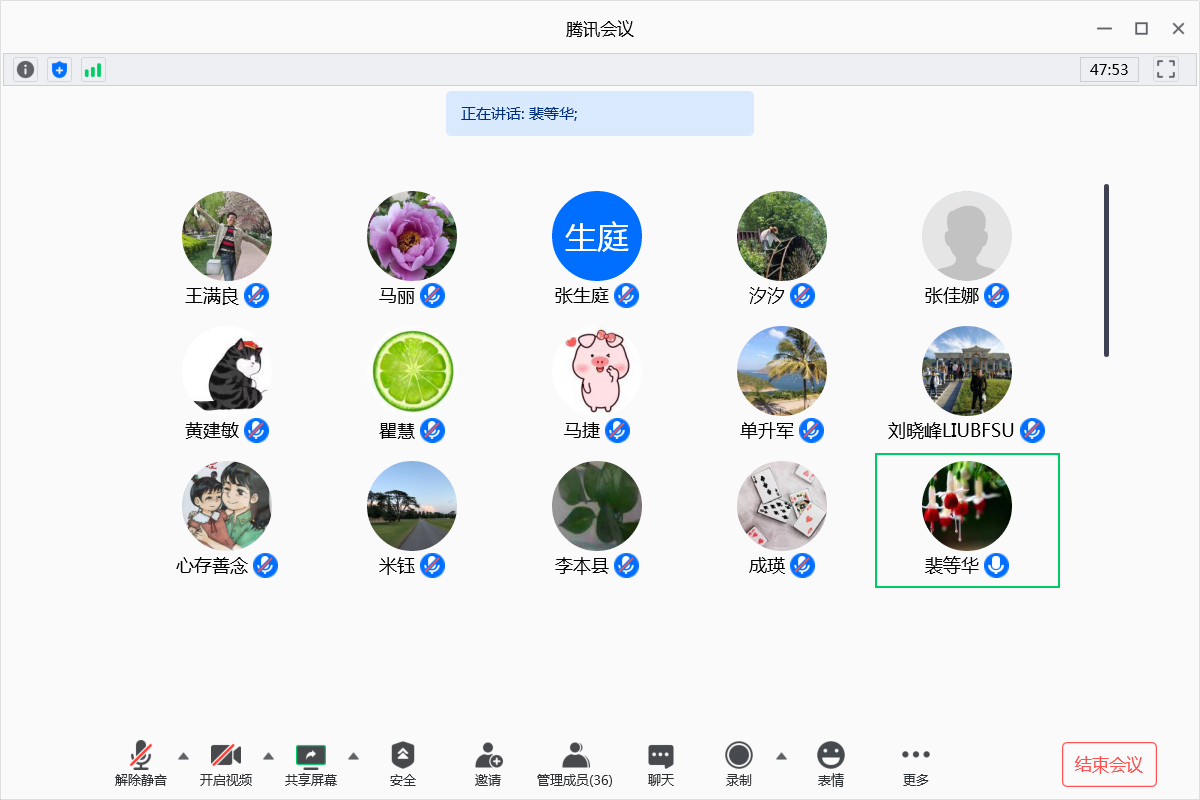Click active mic icon next to 裴等华
Viewport: 1200px width, 800px height.
coord(996,565)
